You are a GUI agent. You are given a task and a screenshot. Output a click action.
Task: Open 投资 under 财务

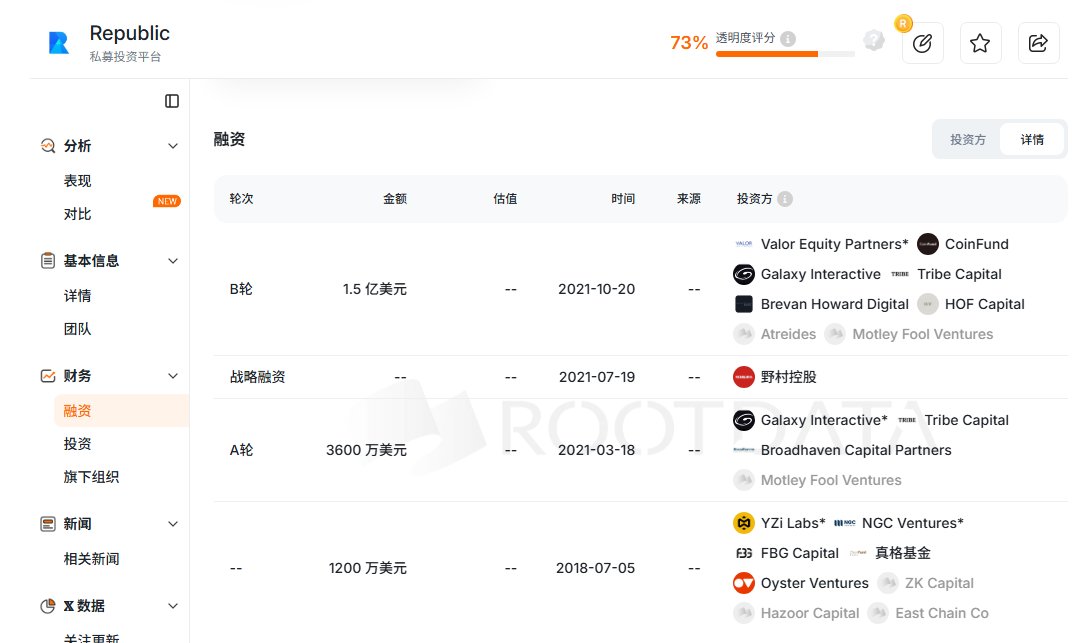tap(77, 444)
